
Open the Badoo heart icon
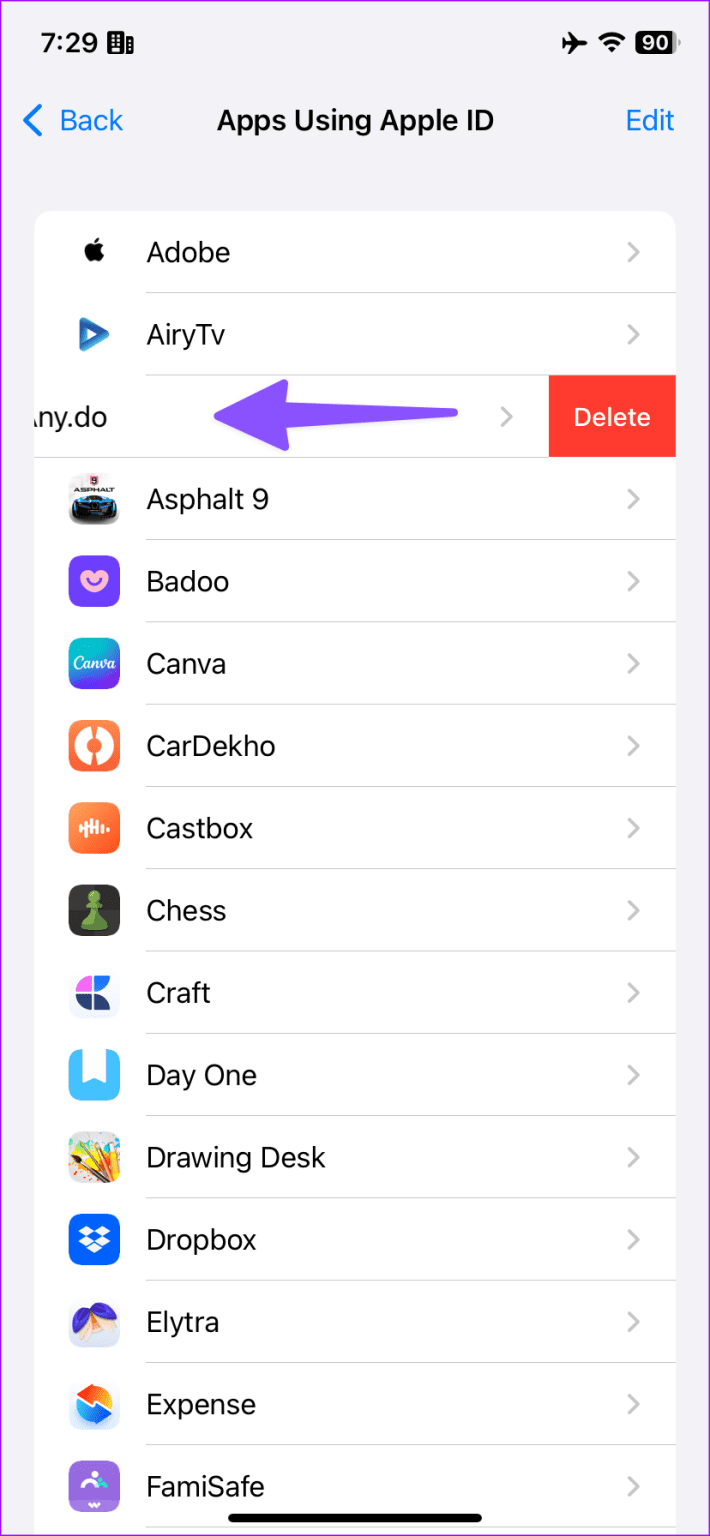click(x=93, y=581)
